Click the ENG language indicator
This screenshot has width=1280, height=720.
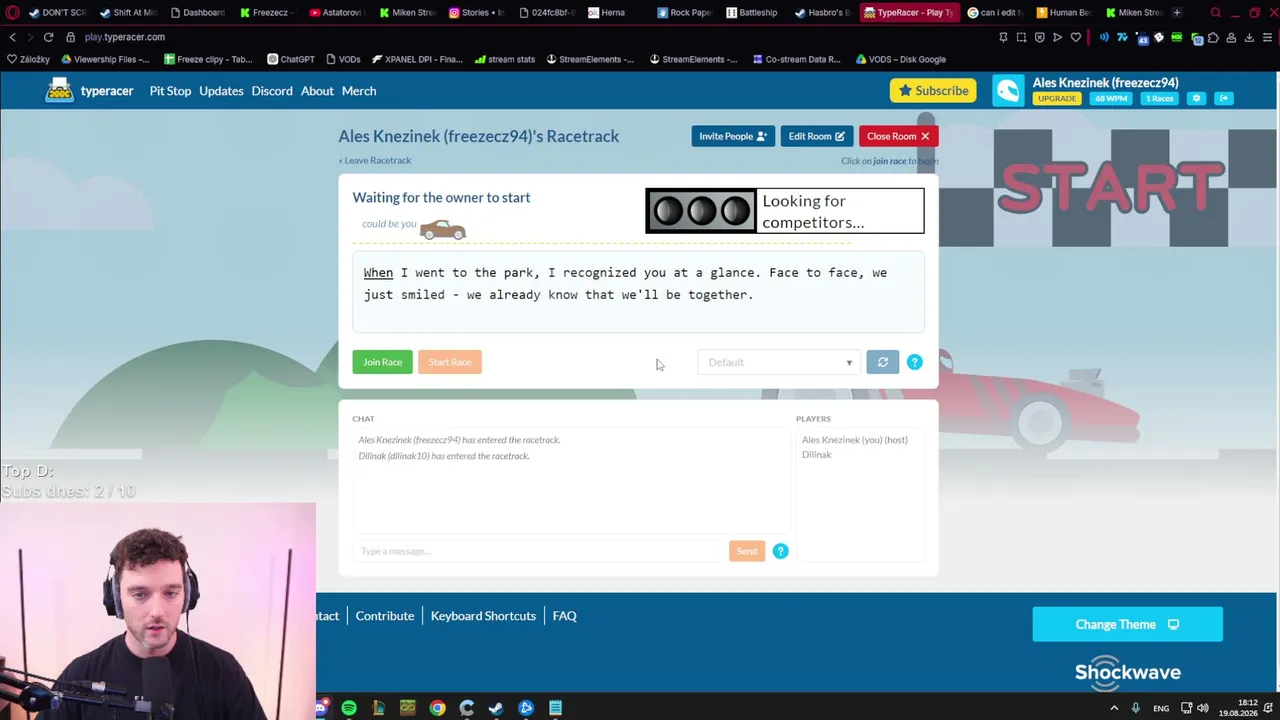coord(1161,708)
